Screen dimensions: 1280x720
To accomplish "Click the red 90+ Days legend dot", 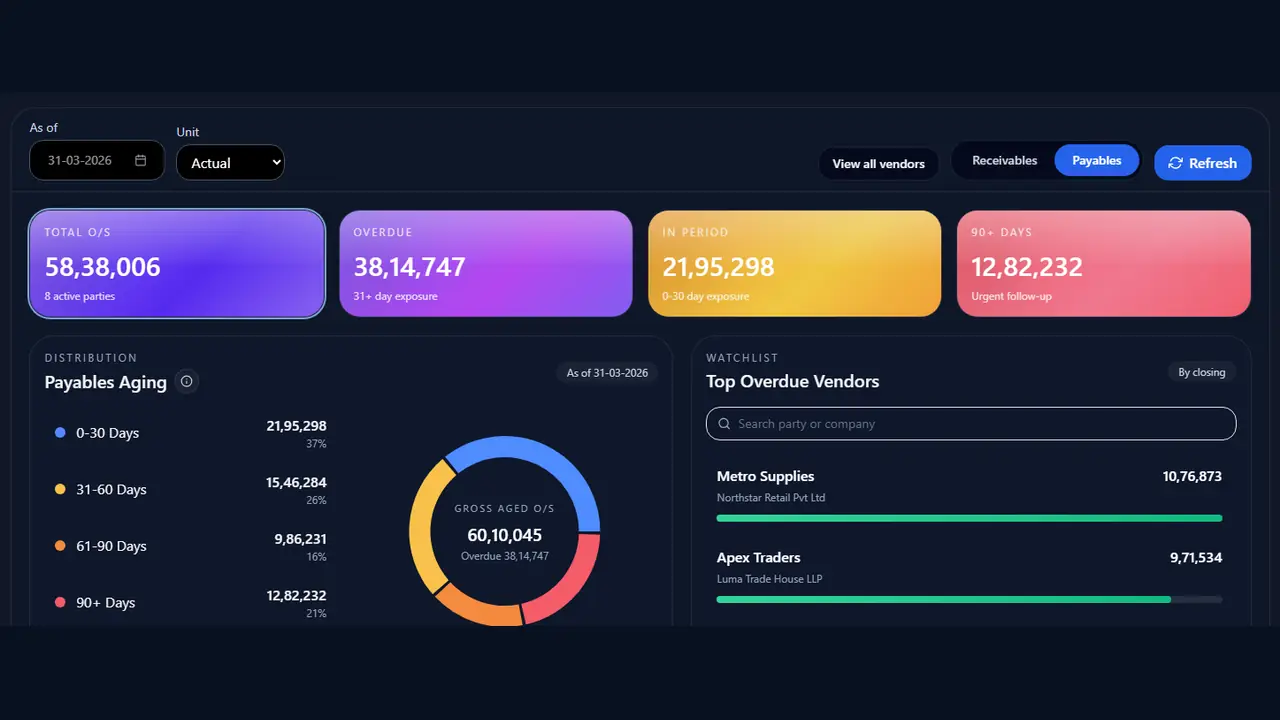I will coord(60,602).
